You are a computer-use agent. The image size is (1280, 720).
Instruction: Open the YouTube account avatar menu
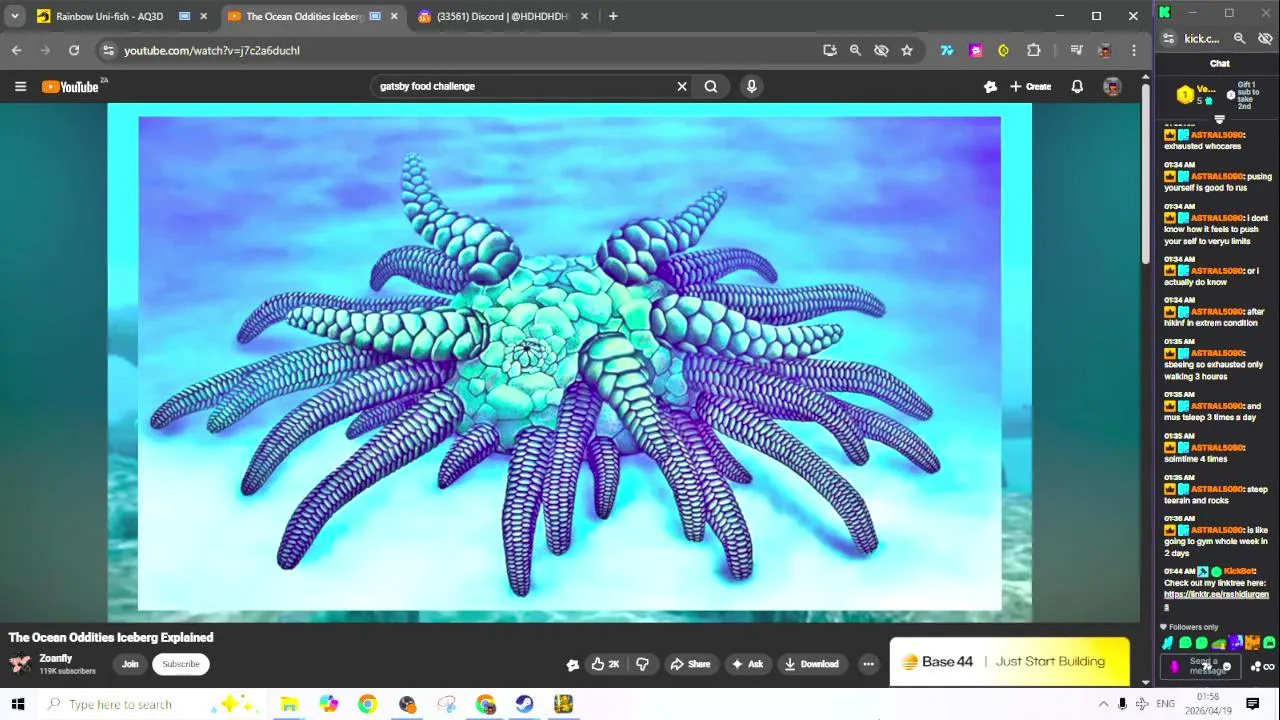[1112, 86]
